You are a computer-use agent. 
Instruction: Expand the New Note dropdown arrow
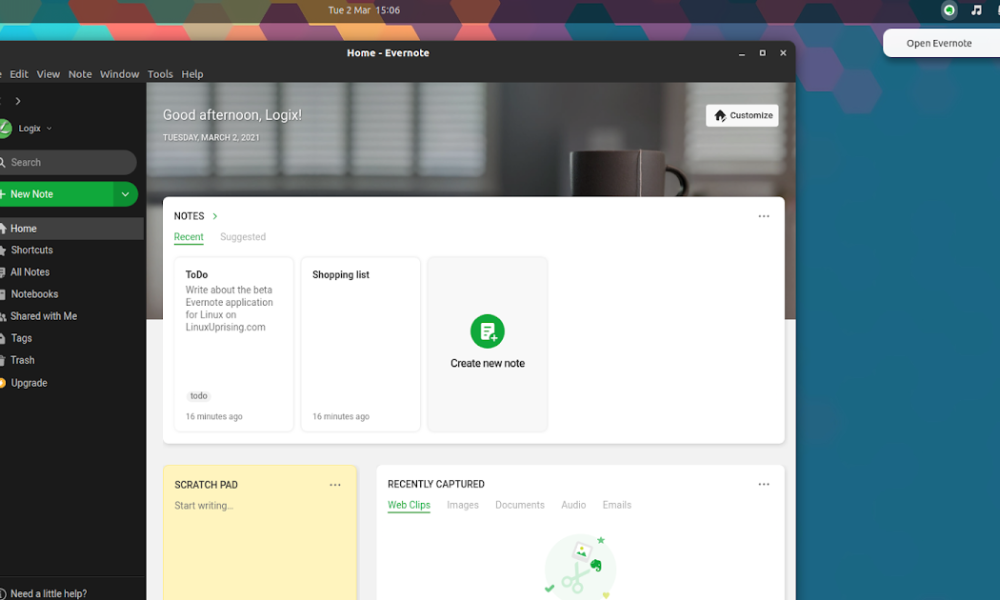126,194
